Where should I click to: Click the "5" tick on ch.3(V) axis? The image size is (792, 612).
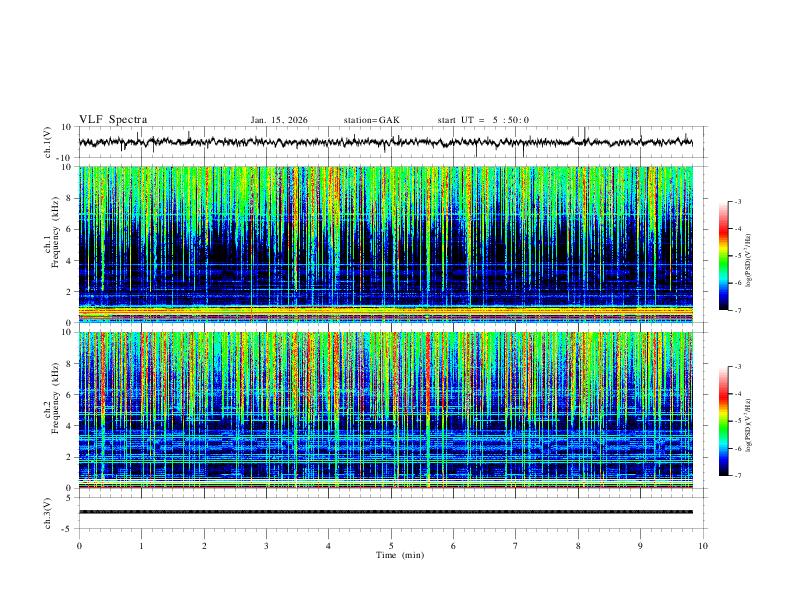[70, 498]
